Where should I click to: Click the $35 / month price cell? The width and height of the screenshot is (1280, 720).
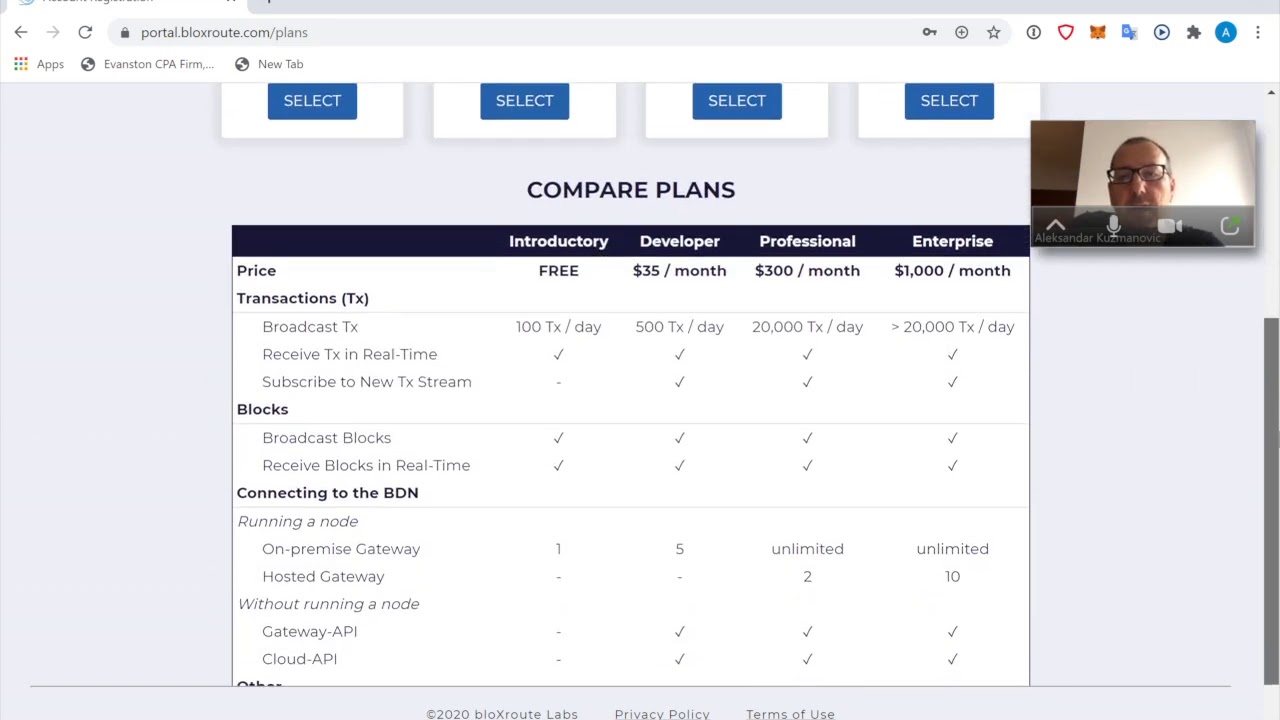680,271
